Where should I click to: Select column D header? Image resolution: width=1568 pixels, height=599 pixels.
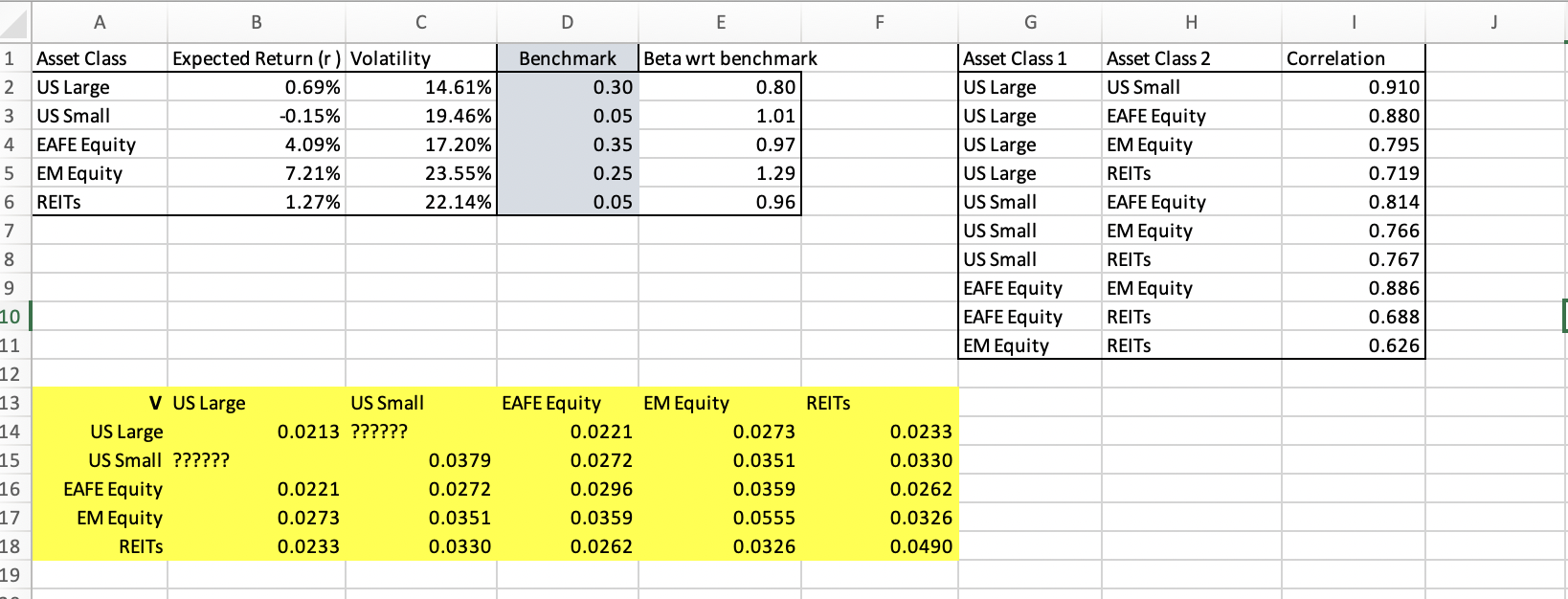pyautogui.click(x=568, y=22)
